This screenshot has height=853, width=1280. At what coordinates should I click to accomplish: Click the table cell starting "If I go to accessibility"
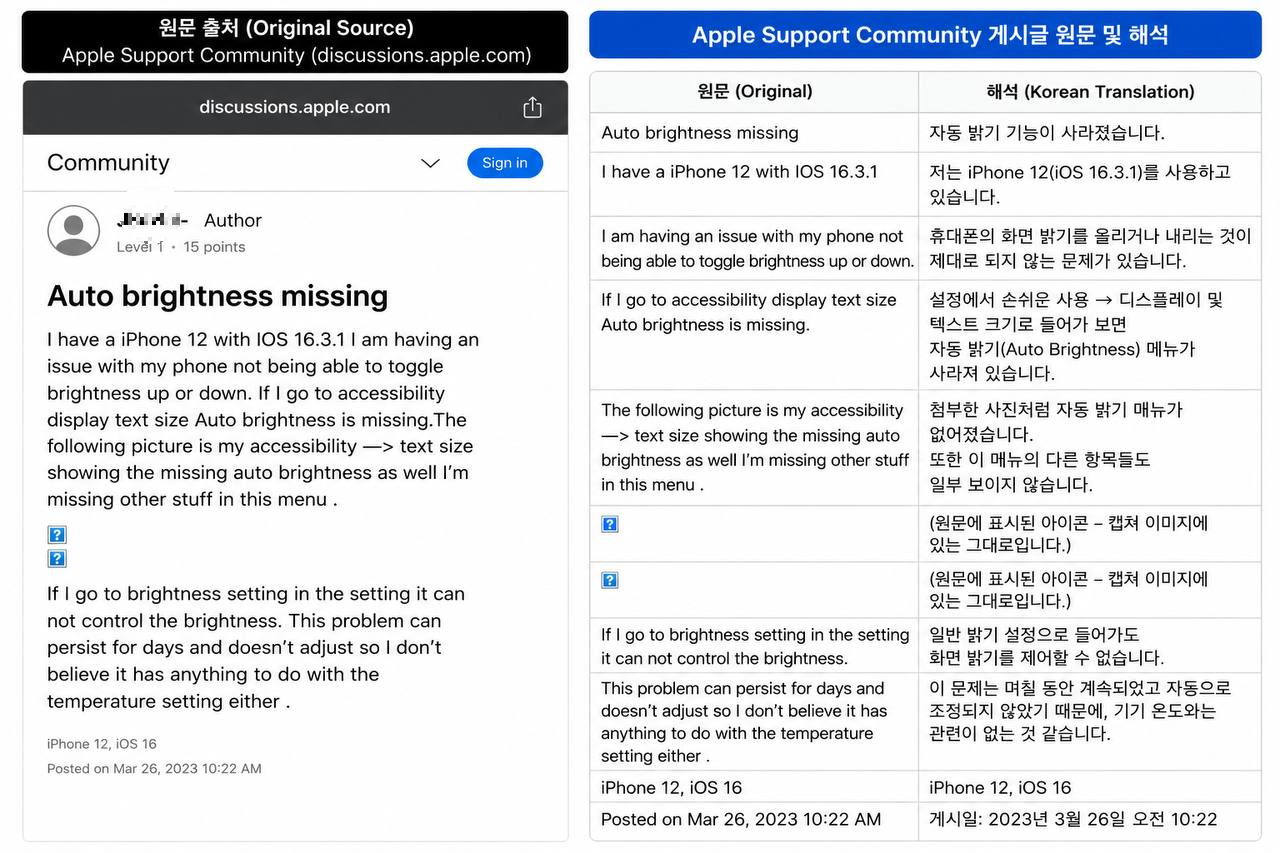click(754, 335)
